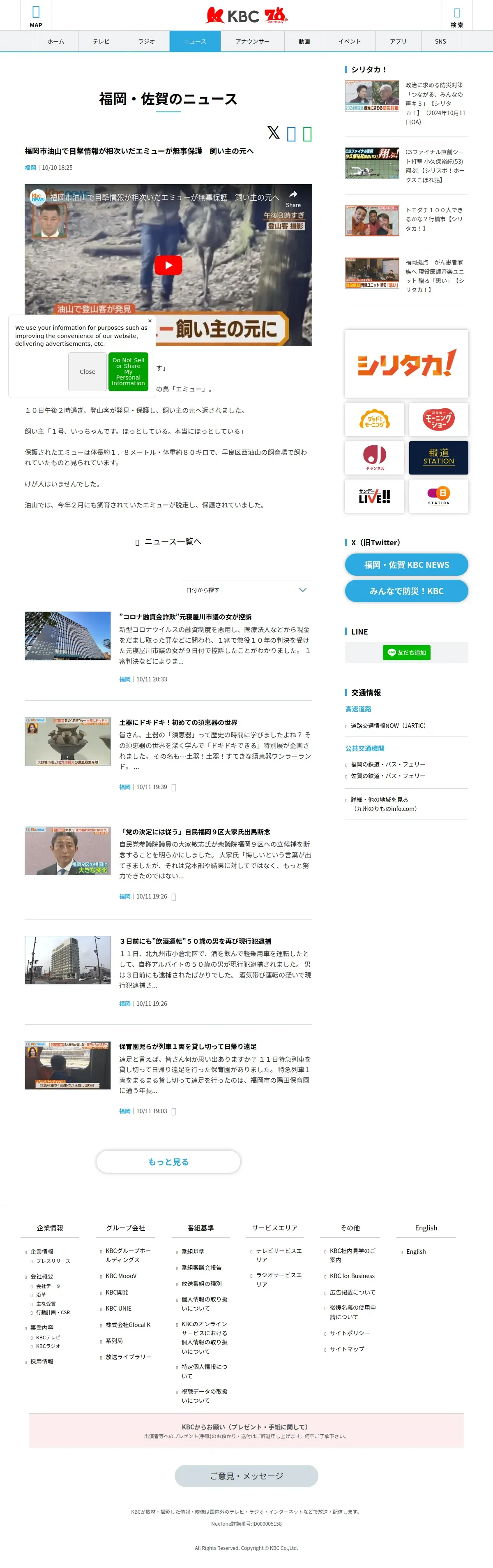Screen dimensions: 493x1568
Task: Click the Close button in privacy popup
Action: click(88, 371)
